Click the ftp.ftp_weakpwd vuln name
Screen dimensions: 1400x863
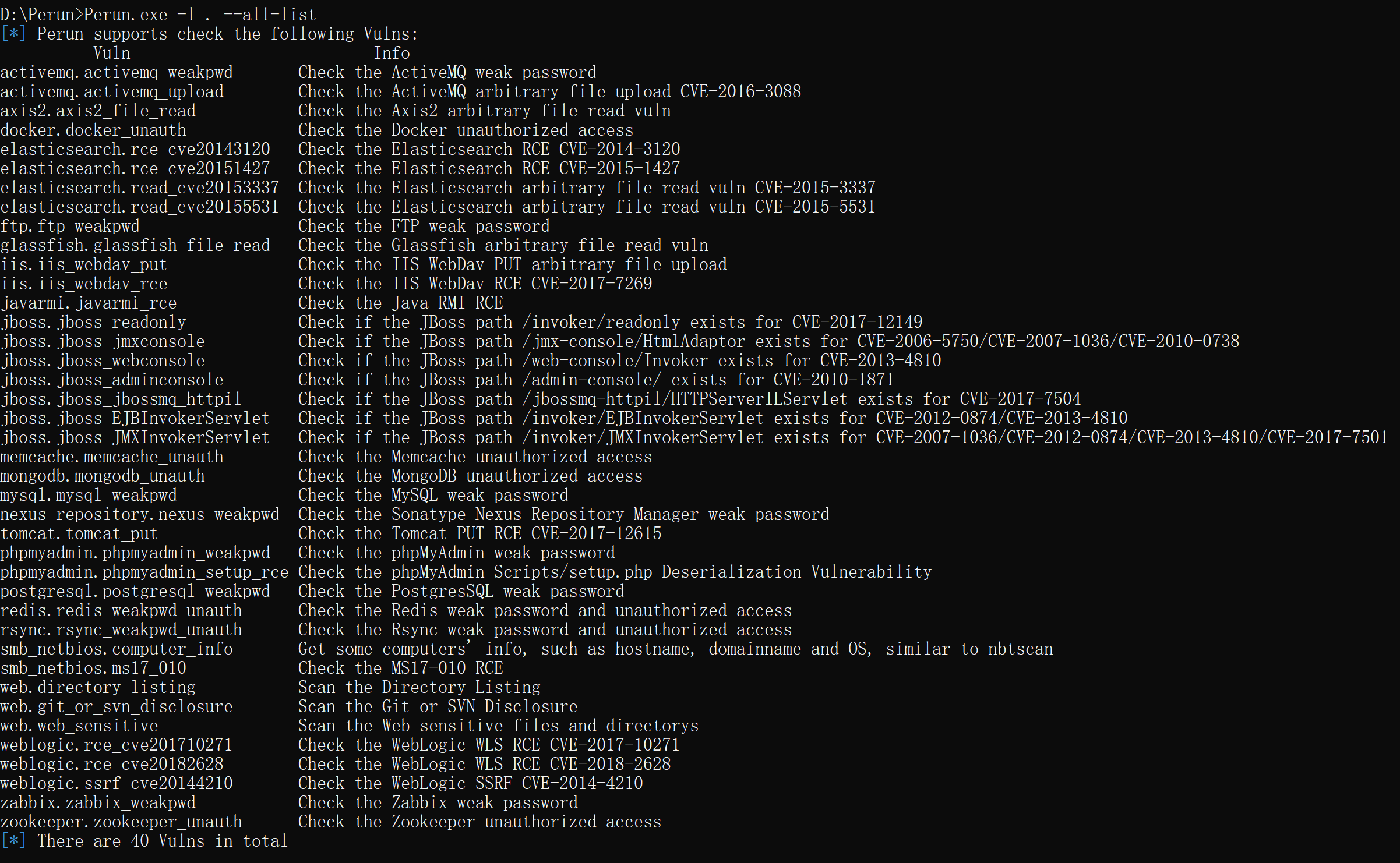coord(70,226)
